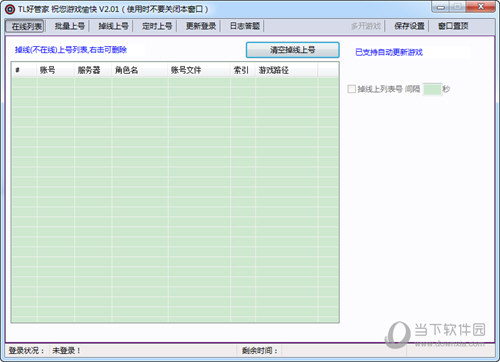This screenshot has height=362, width=500.
Task: Click the # column header
Action: pos(24,70)
